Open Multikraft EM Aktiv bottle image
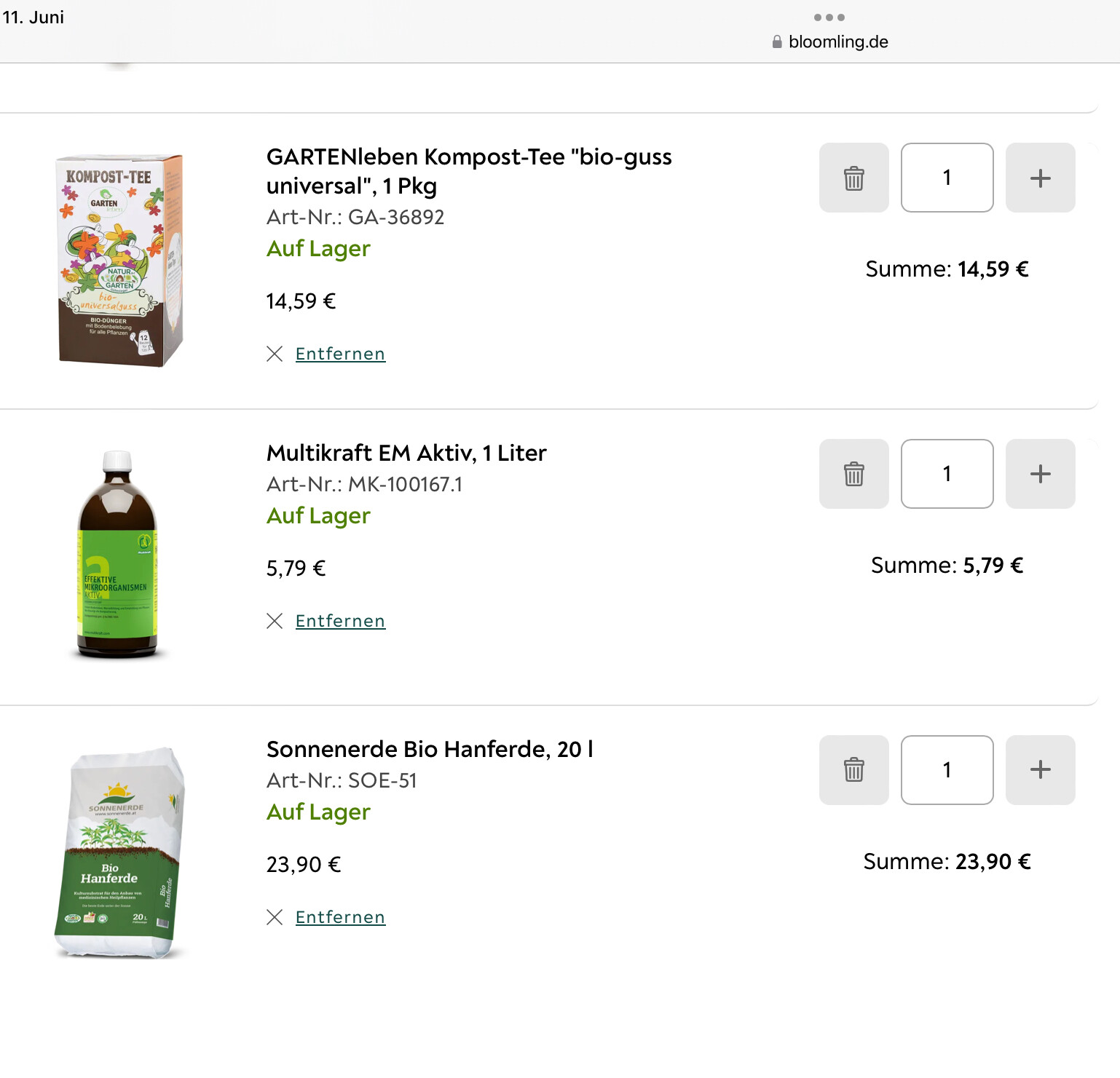Viewport: 1120px width, 1078px height. [117, 555]
